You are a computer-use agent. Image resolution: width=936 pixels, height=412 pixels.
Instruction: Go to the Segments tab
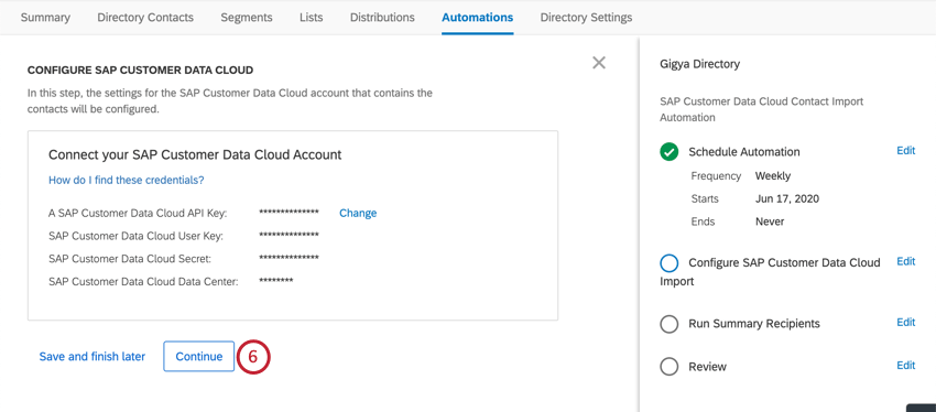point(247,17)
